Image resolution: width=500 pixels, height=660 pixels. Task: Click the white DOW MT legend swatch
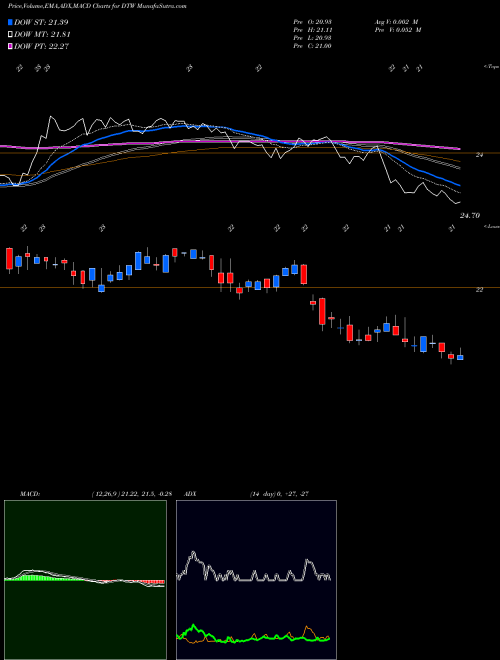(x=10, y=35)
